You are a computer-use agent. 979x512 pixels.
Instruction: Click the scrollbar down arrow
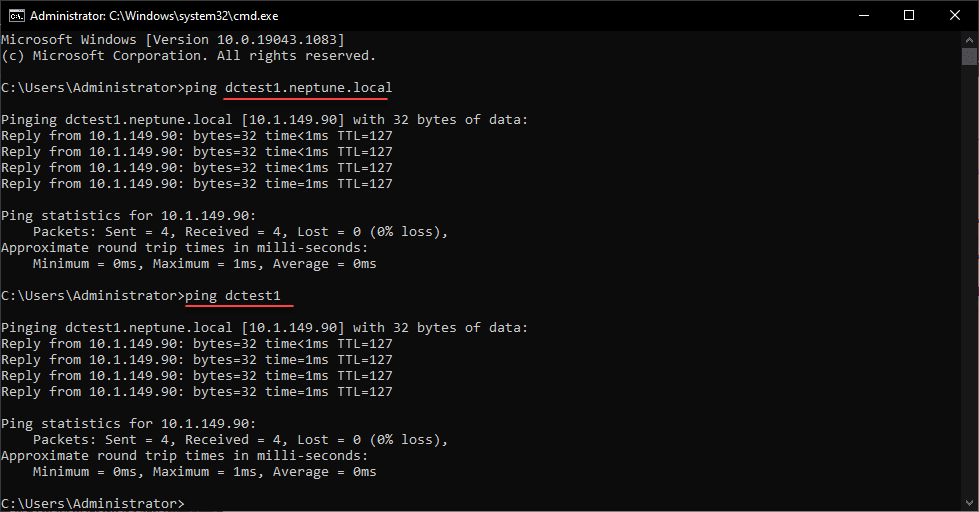969,503
